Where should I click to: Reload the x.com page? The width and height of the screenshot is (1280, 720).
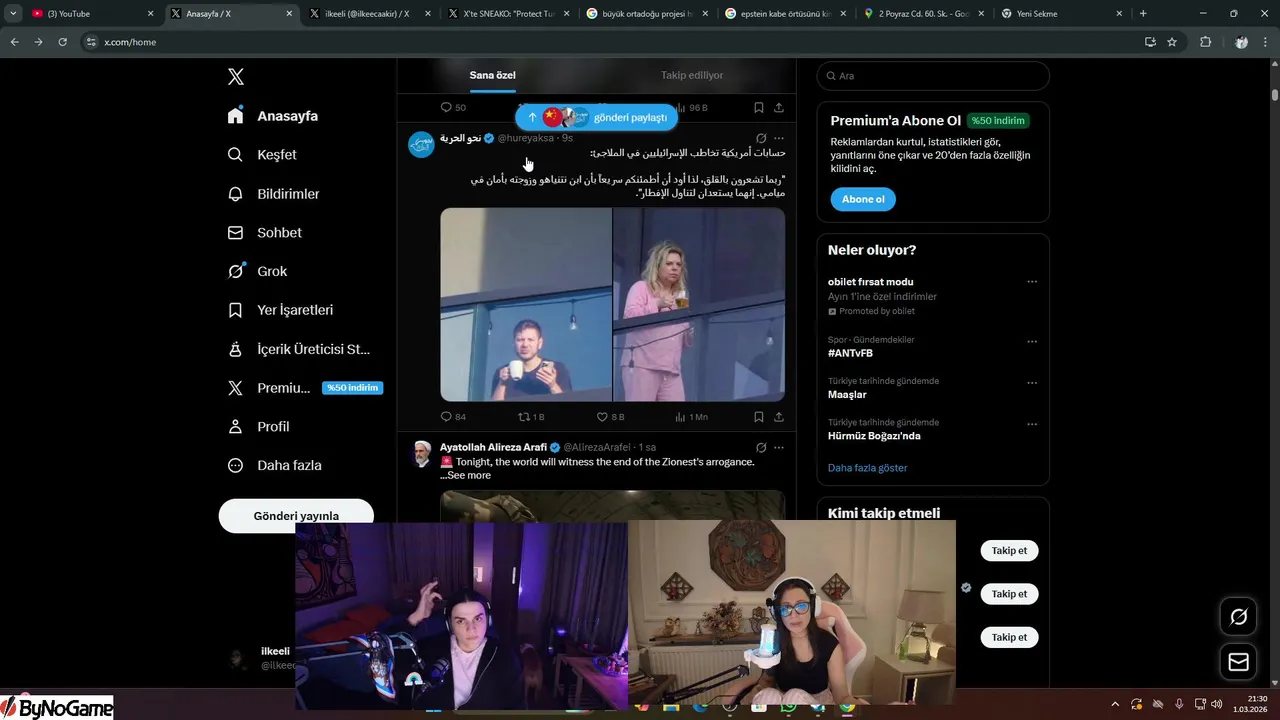click(x=62, y=42)
